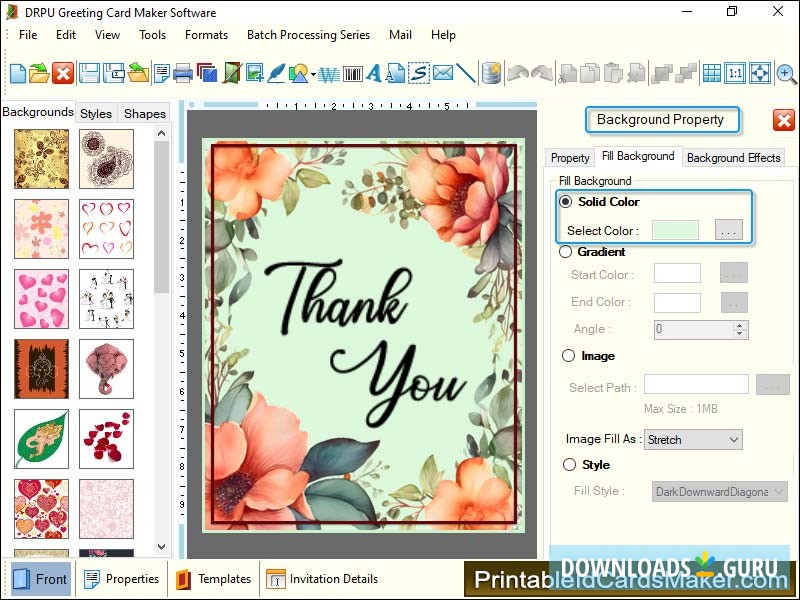This screenshot has height=600, width=800.
Task: Click the WordArt tool icon
Action: click(x=329, y=73)
